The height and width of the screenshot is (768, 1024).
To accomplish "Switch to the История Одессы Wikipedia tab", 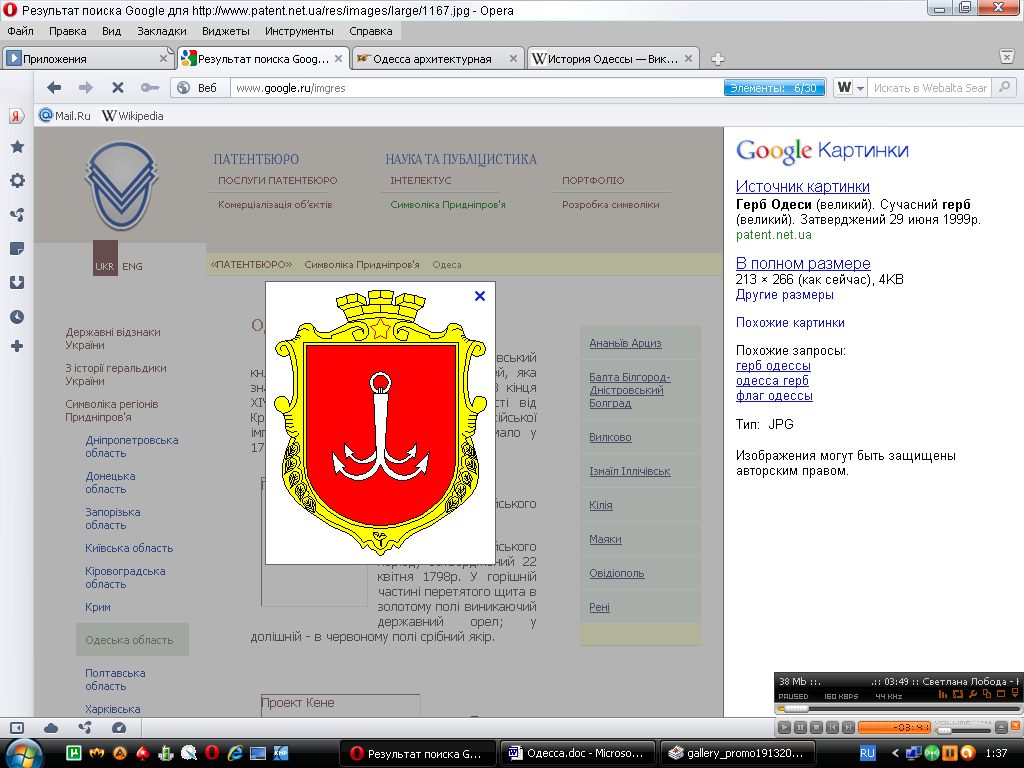I will (612, 59).
